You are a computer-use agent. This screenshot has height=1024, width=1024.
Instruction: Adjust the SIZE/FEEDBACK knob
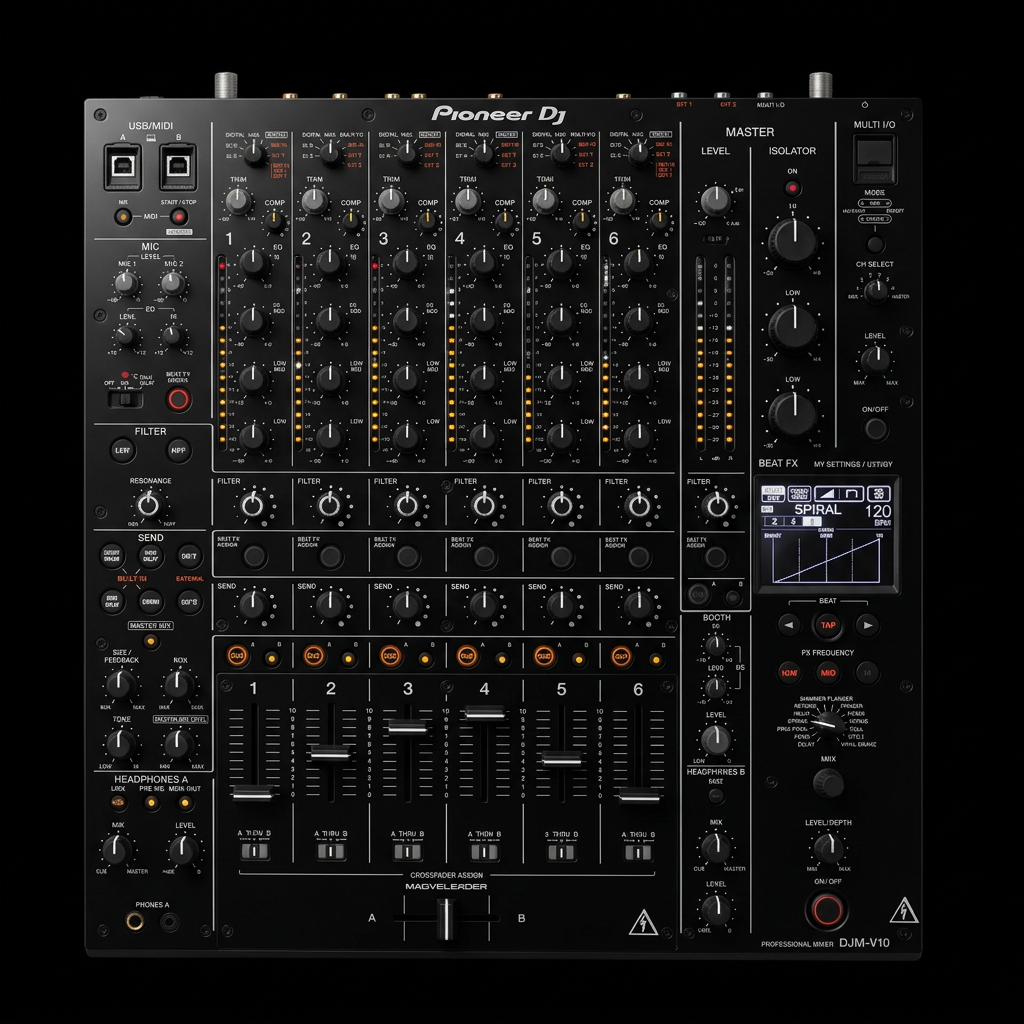[x=120, y=684]
